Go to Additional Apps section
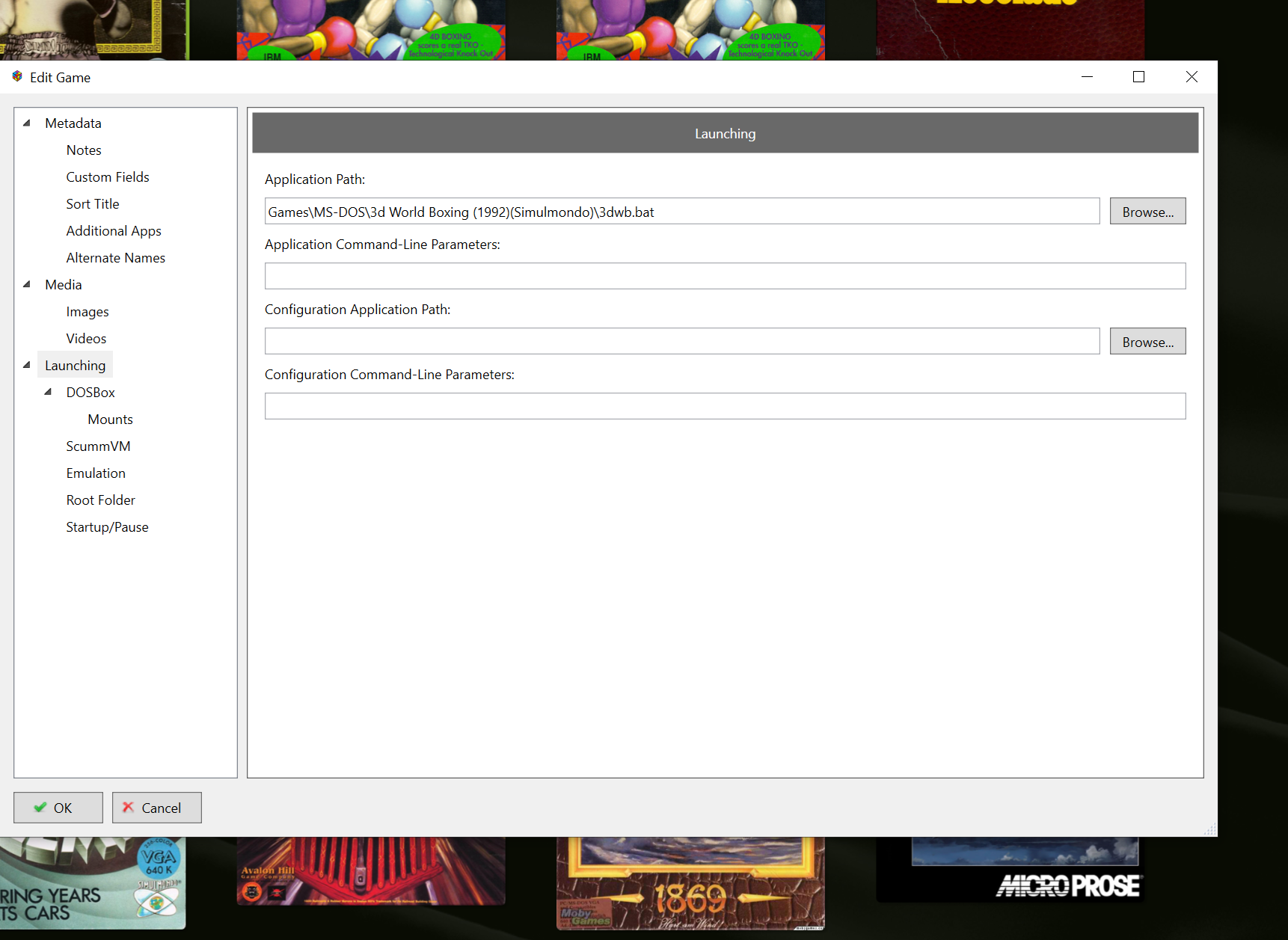 [x=114, y=231]
